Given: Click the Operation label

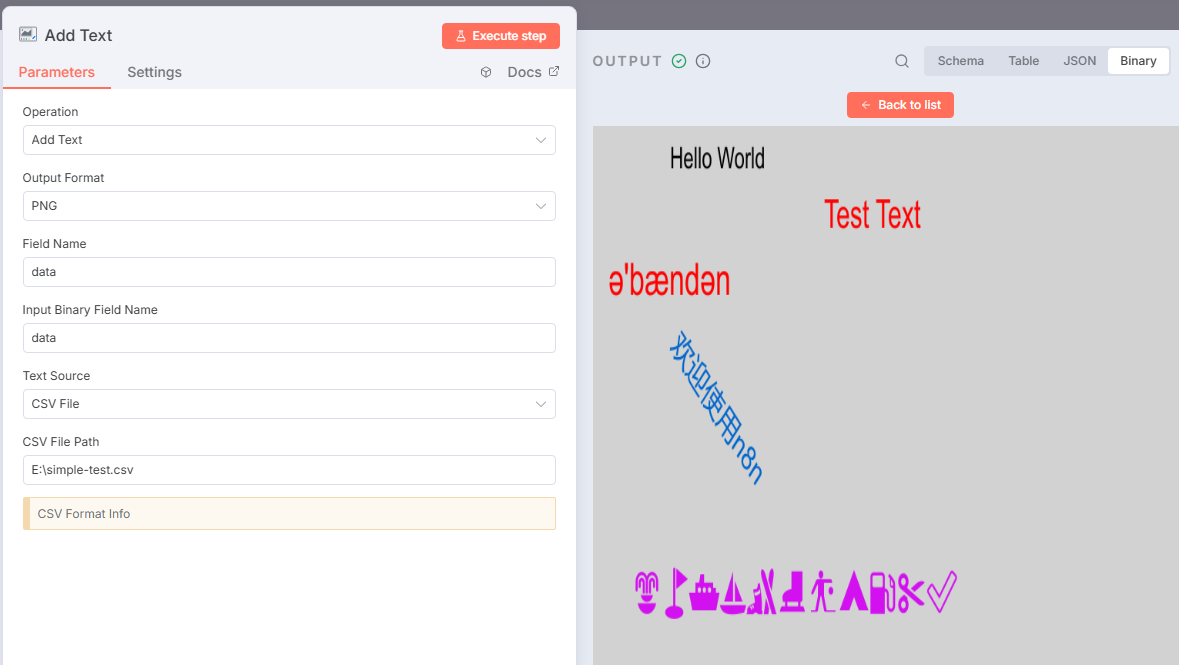Looking at the screenshot, I should [x=50, y=112].
